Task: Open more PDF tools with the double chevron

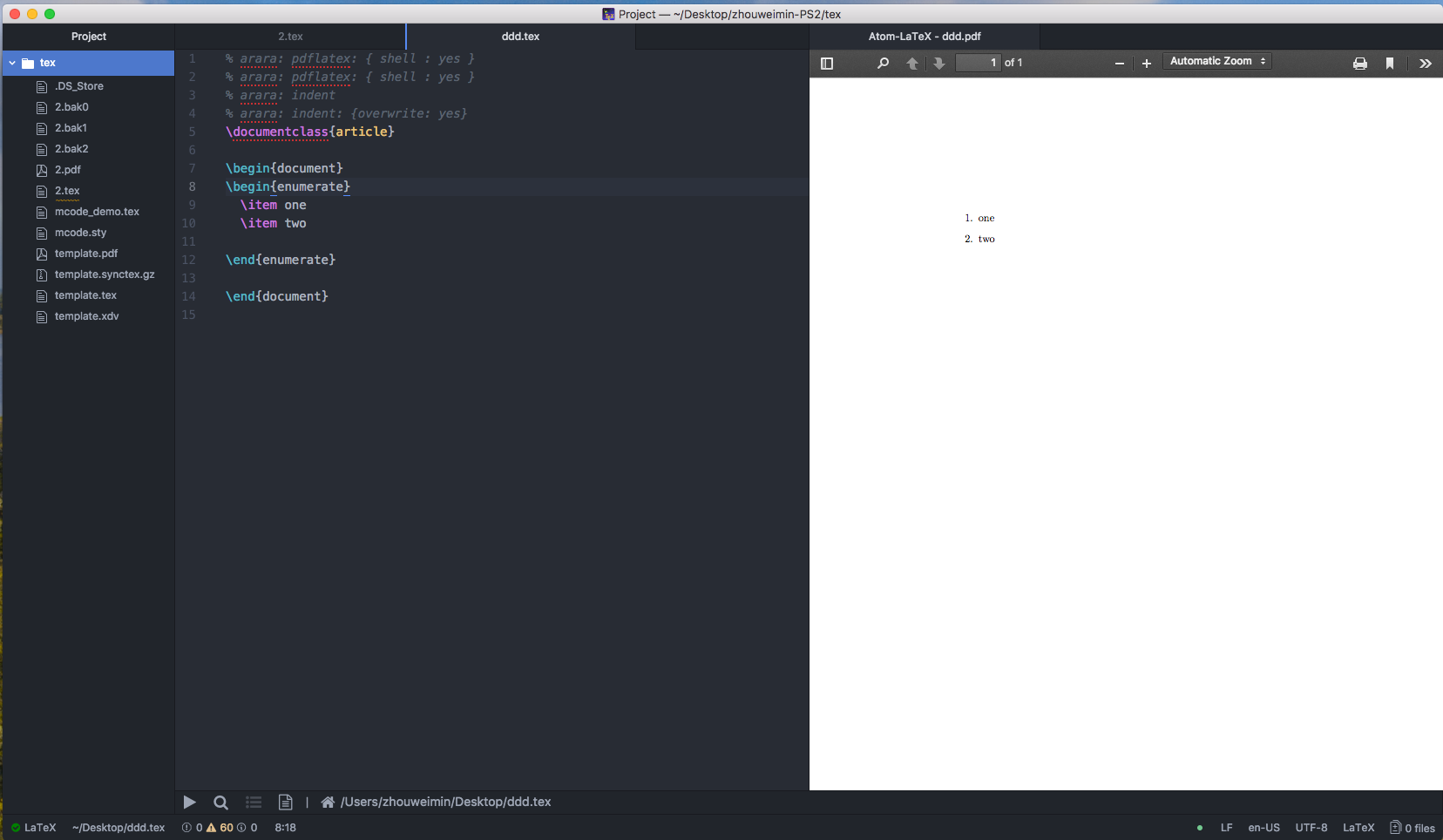Action: [1426, 63]
